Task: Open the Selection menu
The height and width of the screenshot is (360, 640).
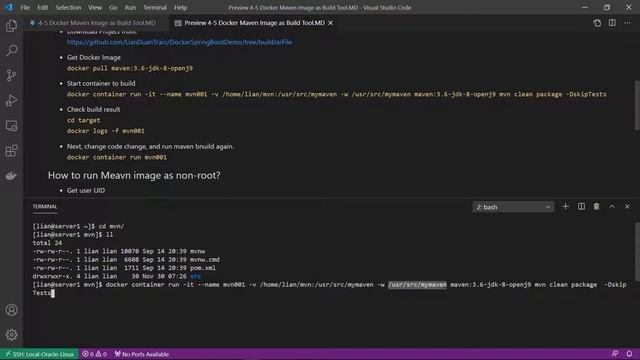Action: 68,7
